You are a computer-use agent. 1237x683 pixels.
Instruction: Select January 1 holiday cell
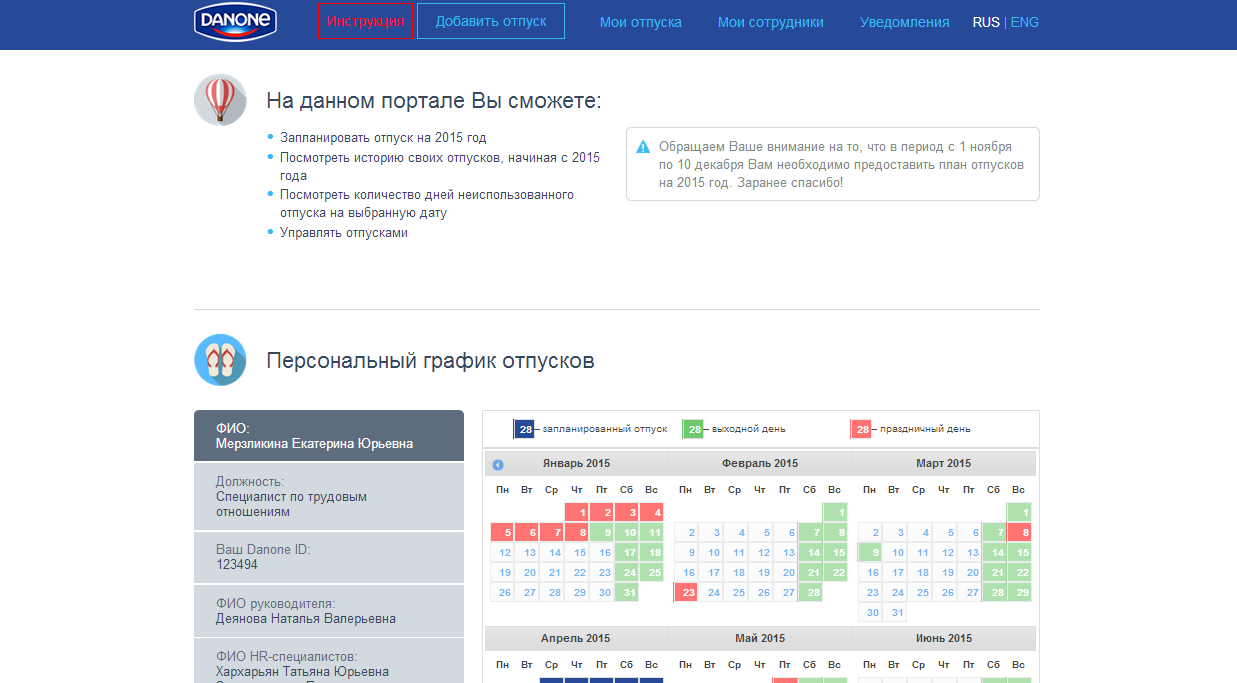pos(577,512)
